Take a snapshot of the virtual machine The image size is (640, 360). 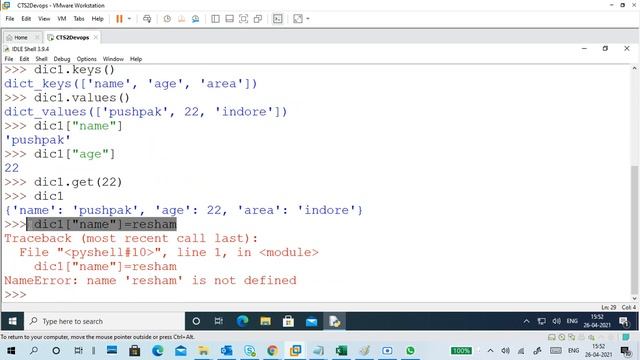click(167, 19)
